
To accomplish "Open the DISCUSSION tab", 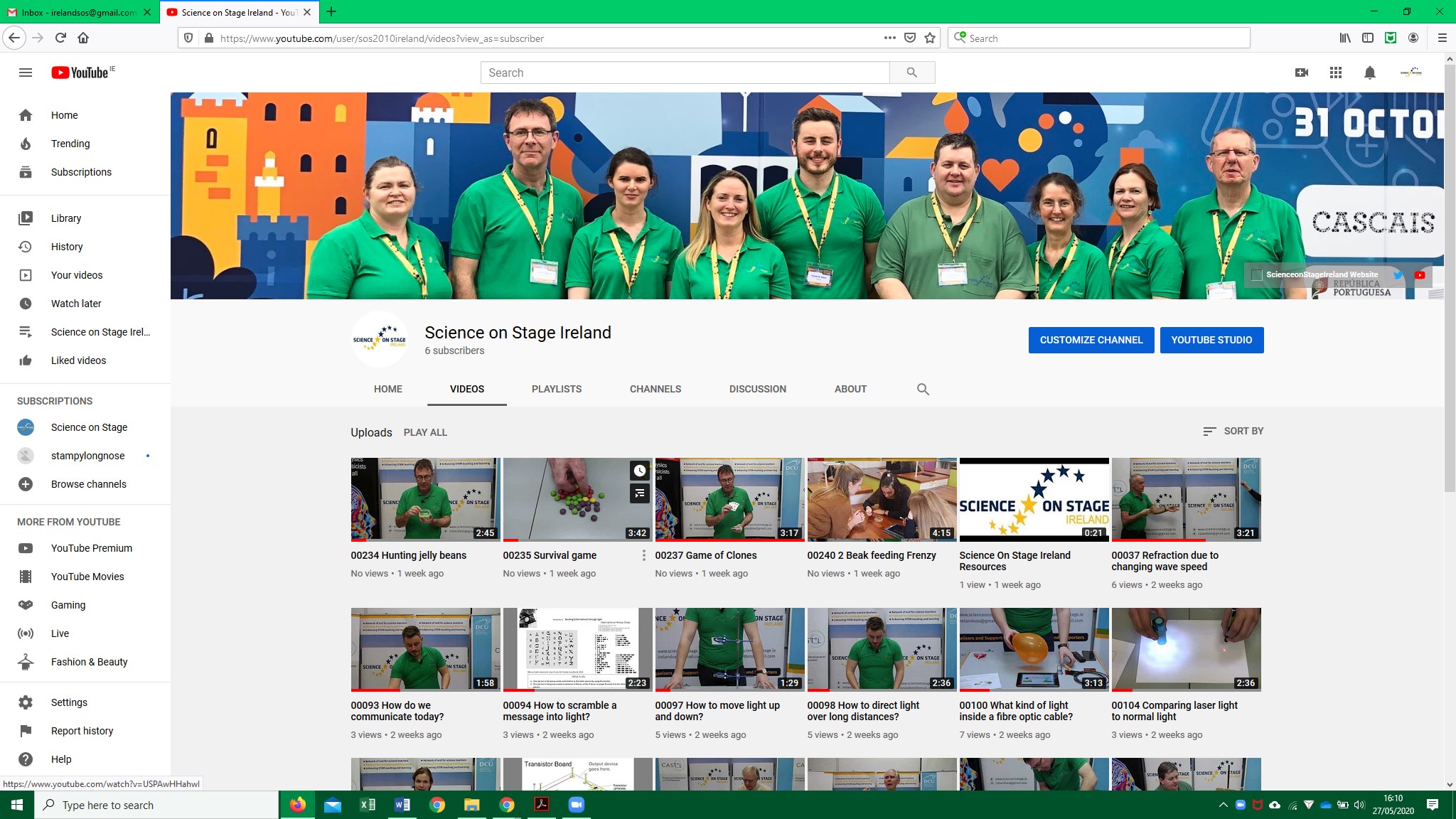I will [x=758, y=389].
